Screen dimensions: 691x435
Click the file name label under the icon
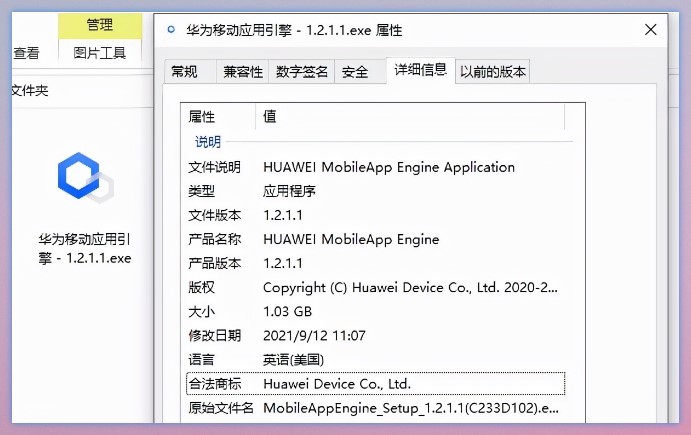[x=85, y=249]
